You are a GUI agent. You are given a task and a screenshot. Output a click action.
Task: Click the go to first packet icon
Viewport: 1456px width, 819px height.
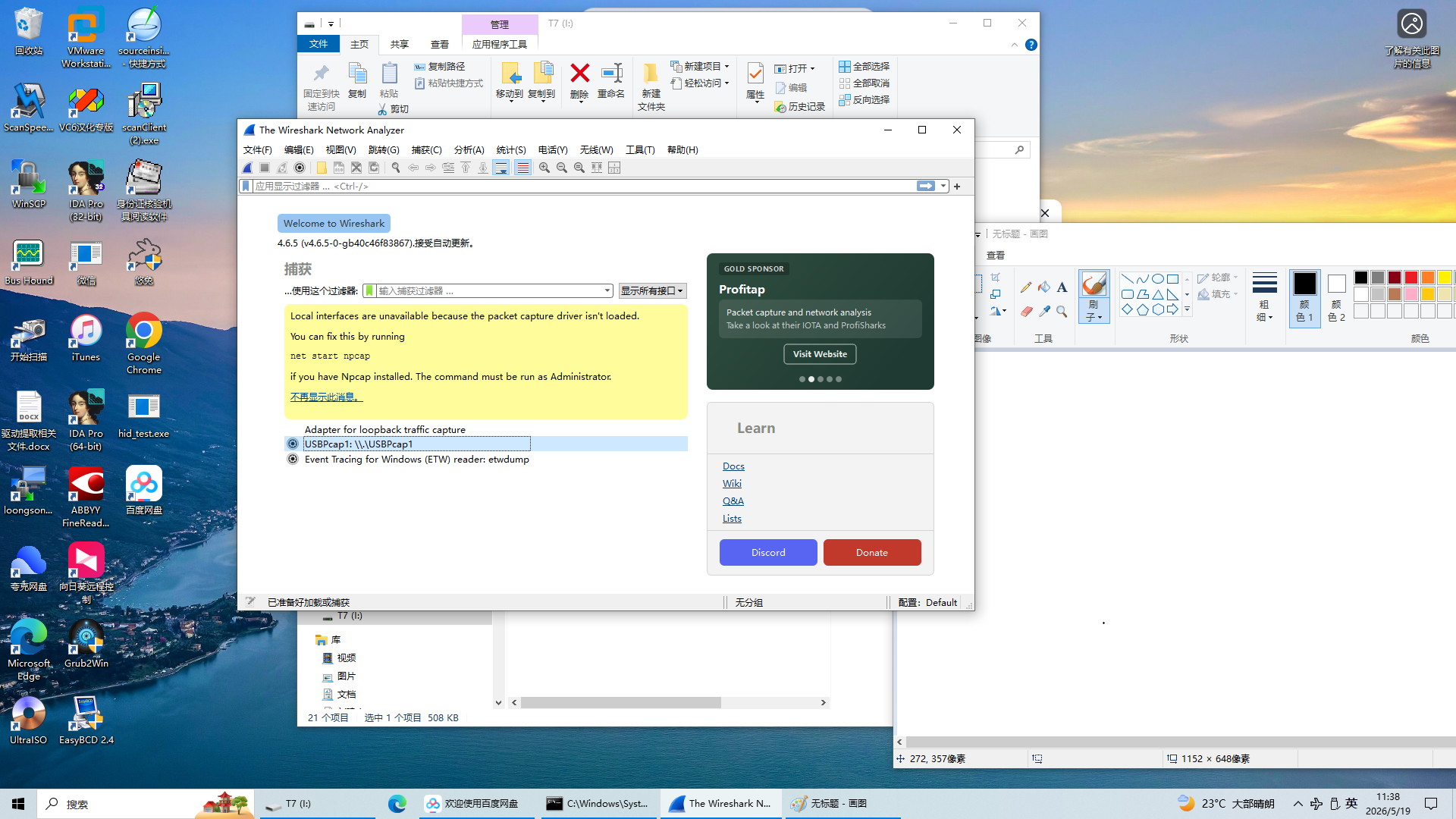pos(466,168)
